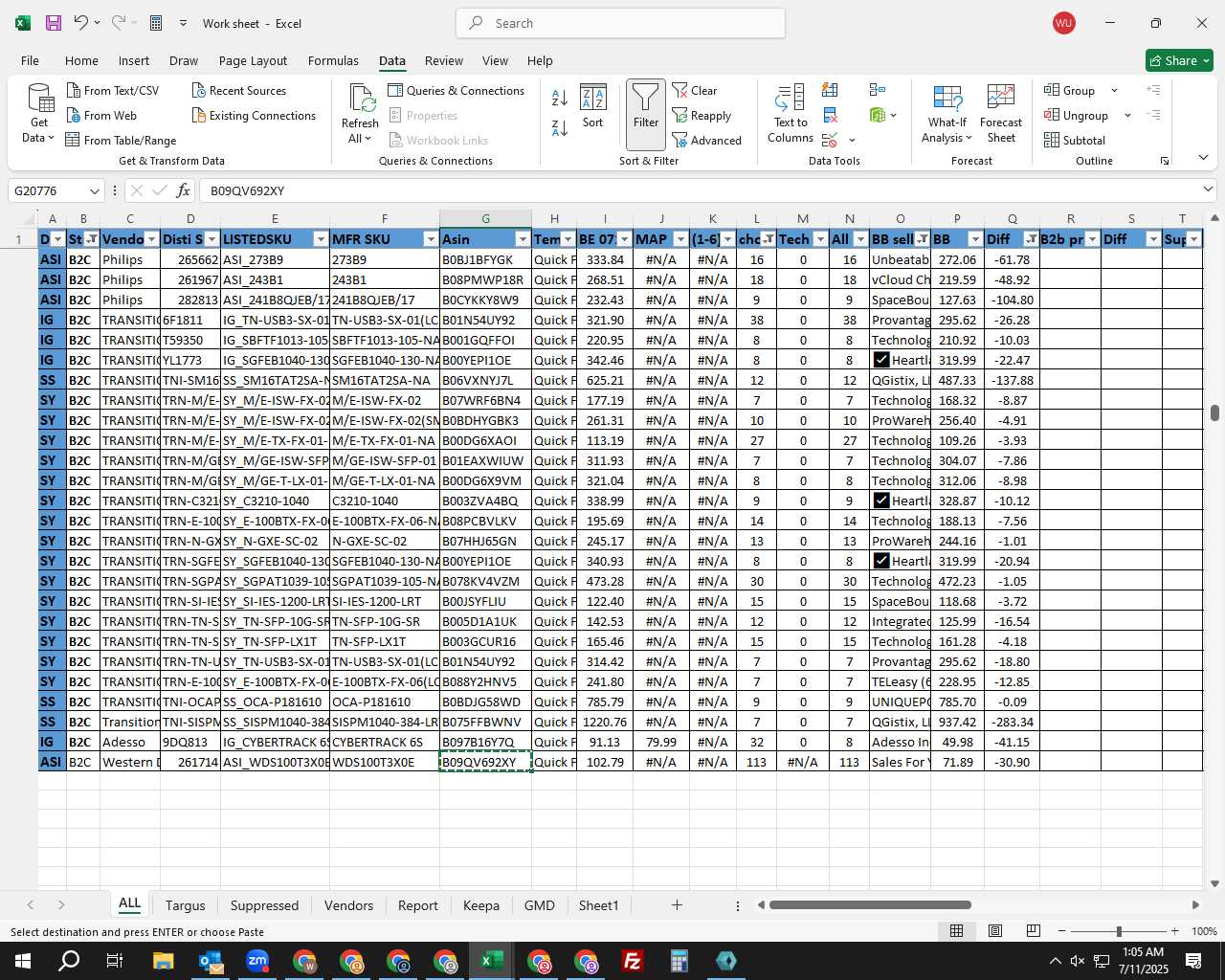Expand the Group dropdown arrow
Viewport: 1225px width, 980px height.
click(1114, 90)
